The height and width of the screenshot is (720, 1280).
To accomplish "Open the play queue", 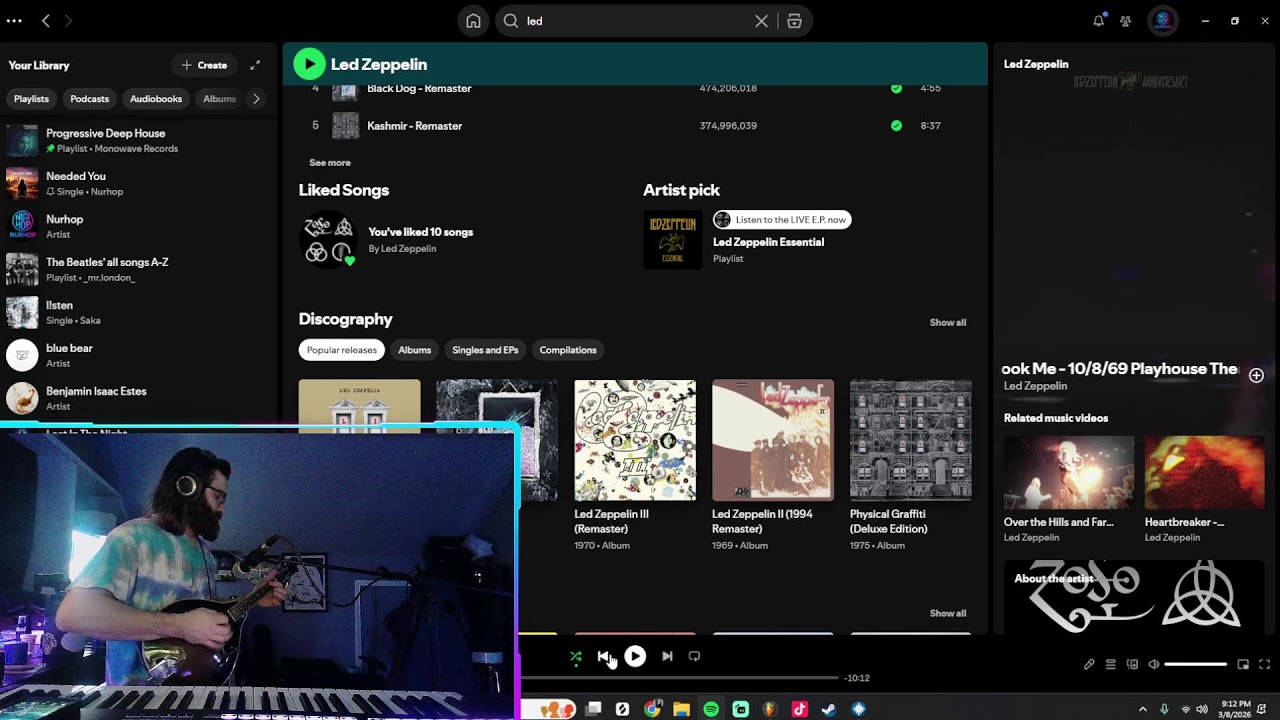I will (1110, 664).
